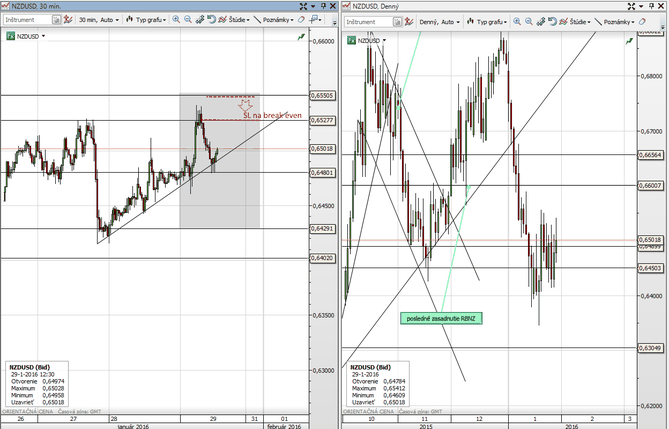The width and height of the screenshot is (669, 429).
Task: Click the measure tool icon in 30 min toolbar
Action: [x=199, y=20]
